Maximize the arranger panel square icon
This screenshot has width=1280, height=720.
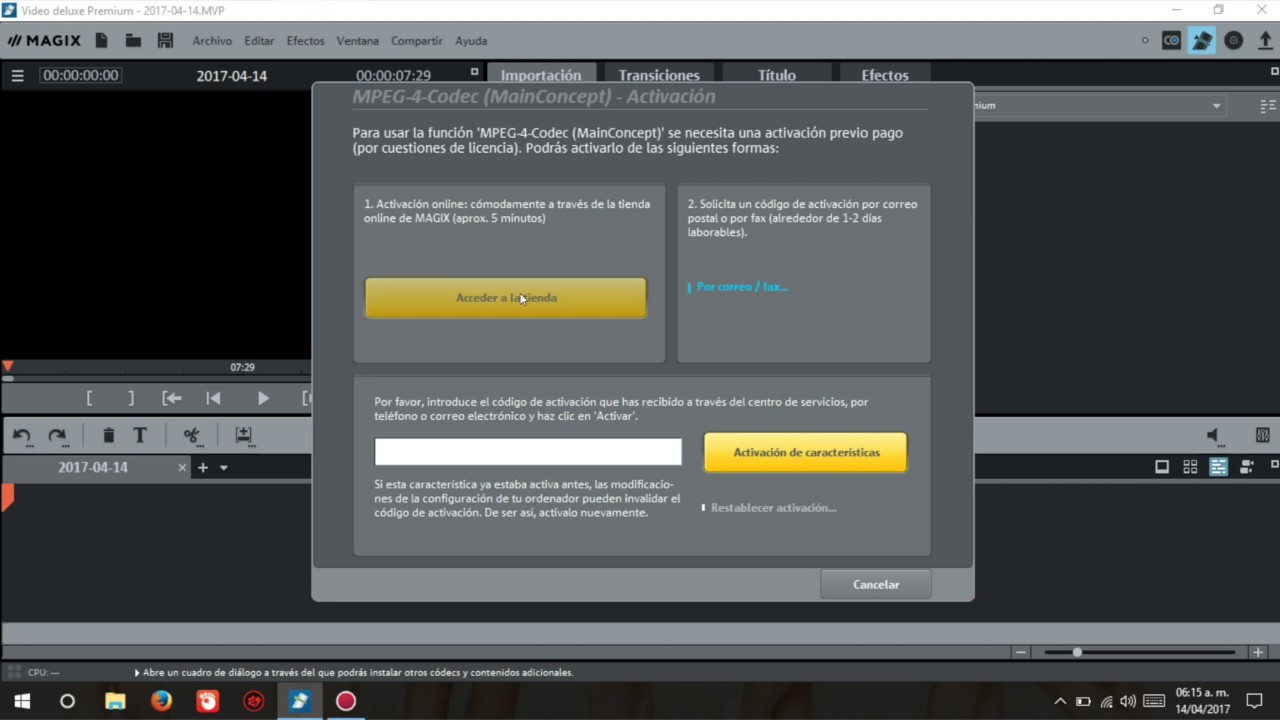click(1274, 465)
